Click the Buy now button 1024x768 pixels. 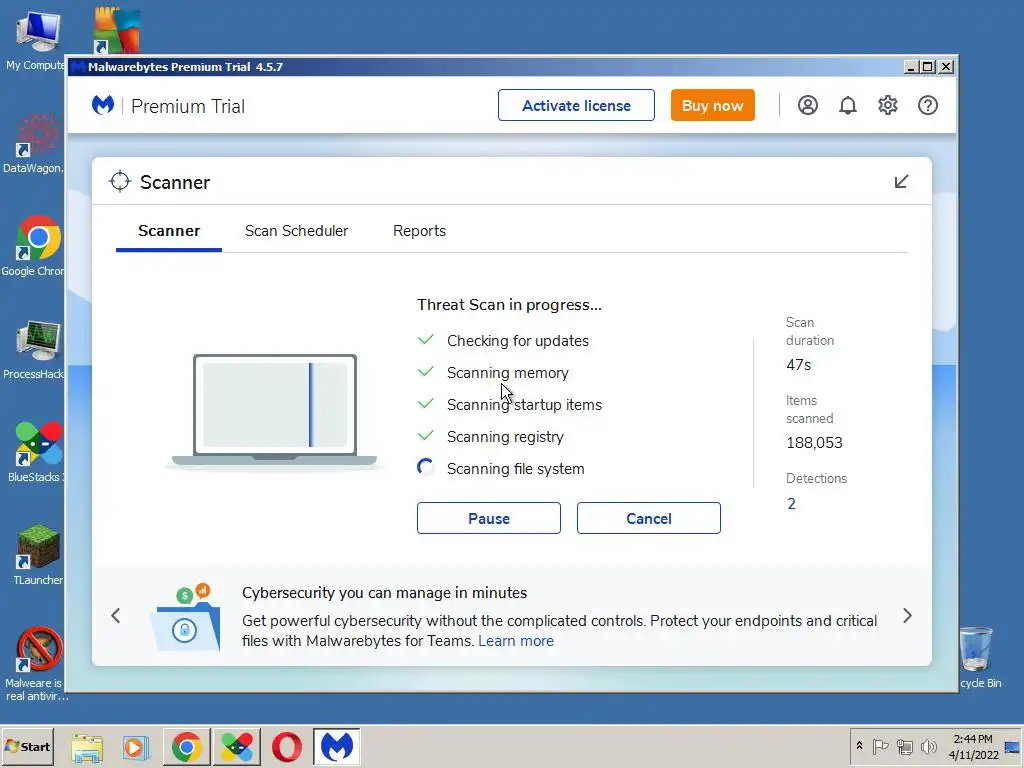click(712, 105)
